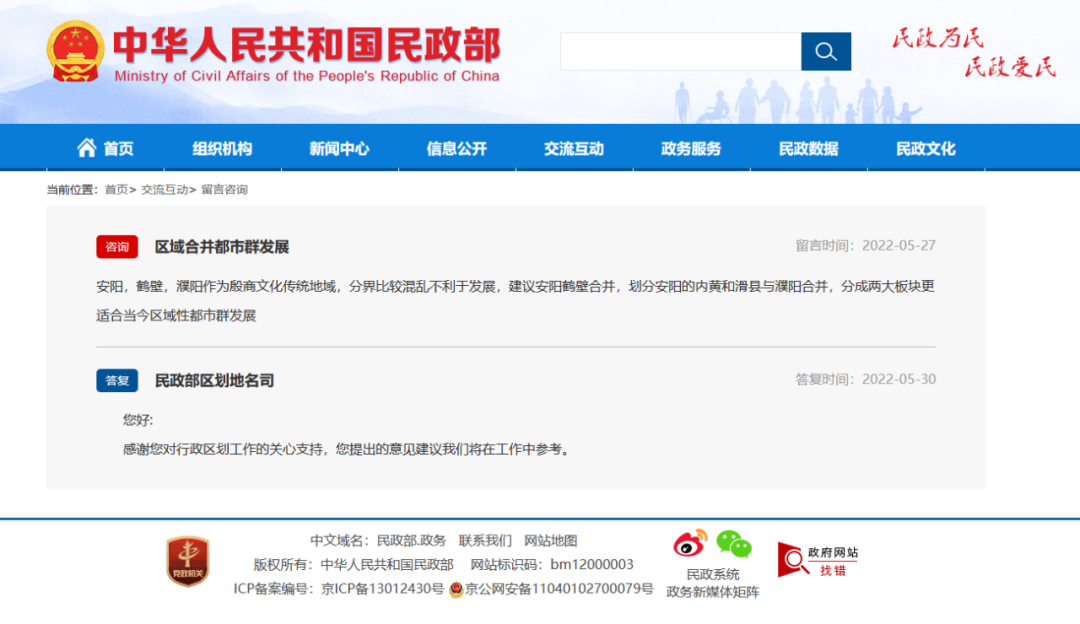1080x624 pixels.
Task: Open the WeChat icon in footer
Action: (x=734, y=543)
